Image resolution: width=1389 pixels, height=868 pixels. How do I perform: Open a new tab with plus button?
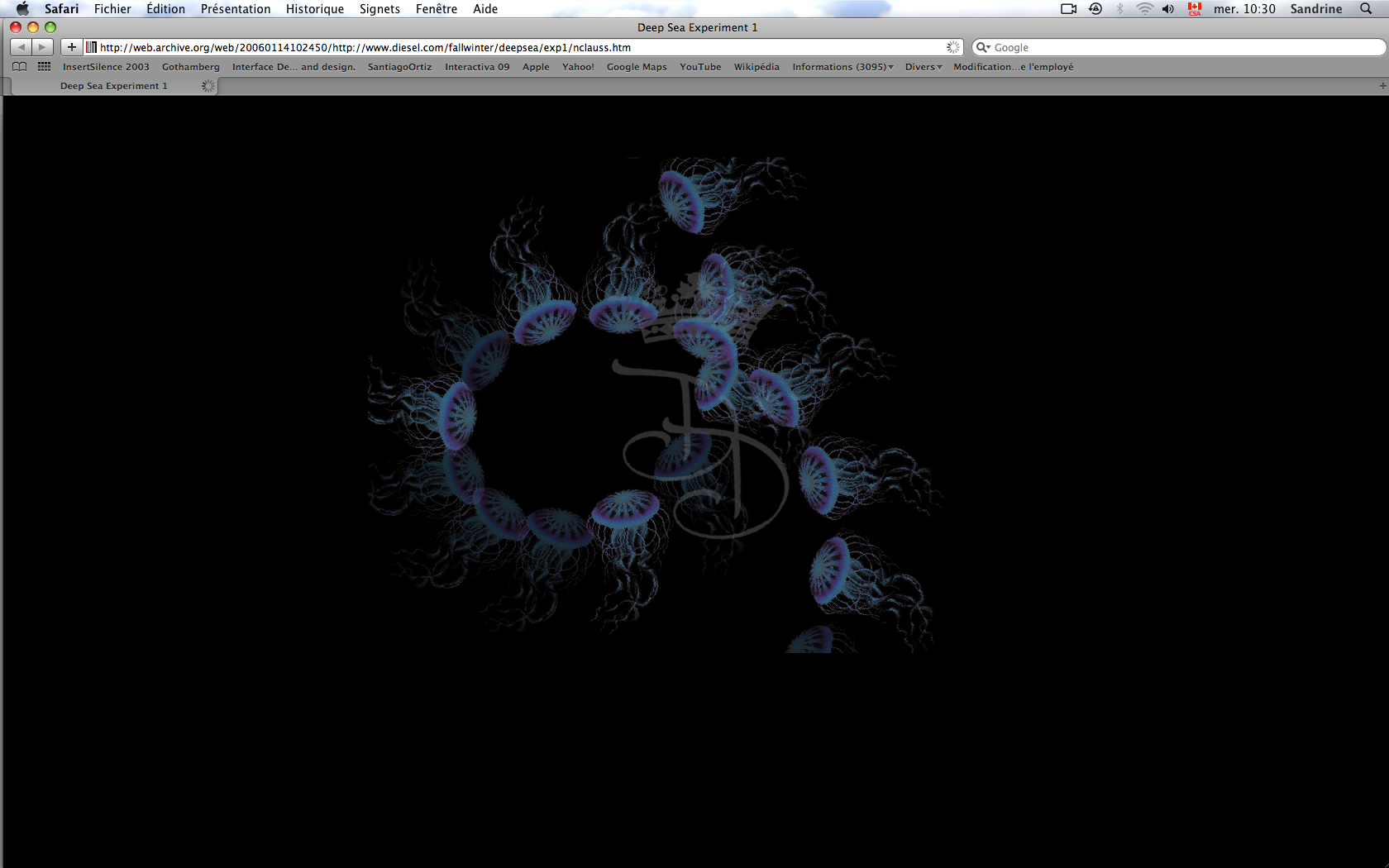point(1382,86)
